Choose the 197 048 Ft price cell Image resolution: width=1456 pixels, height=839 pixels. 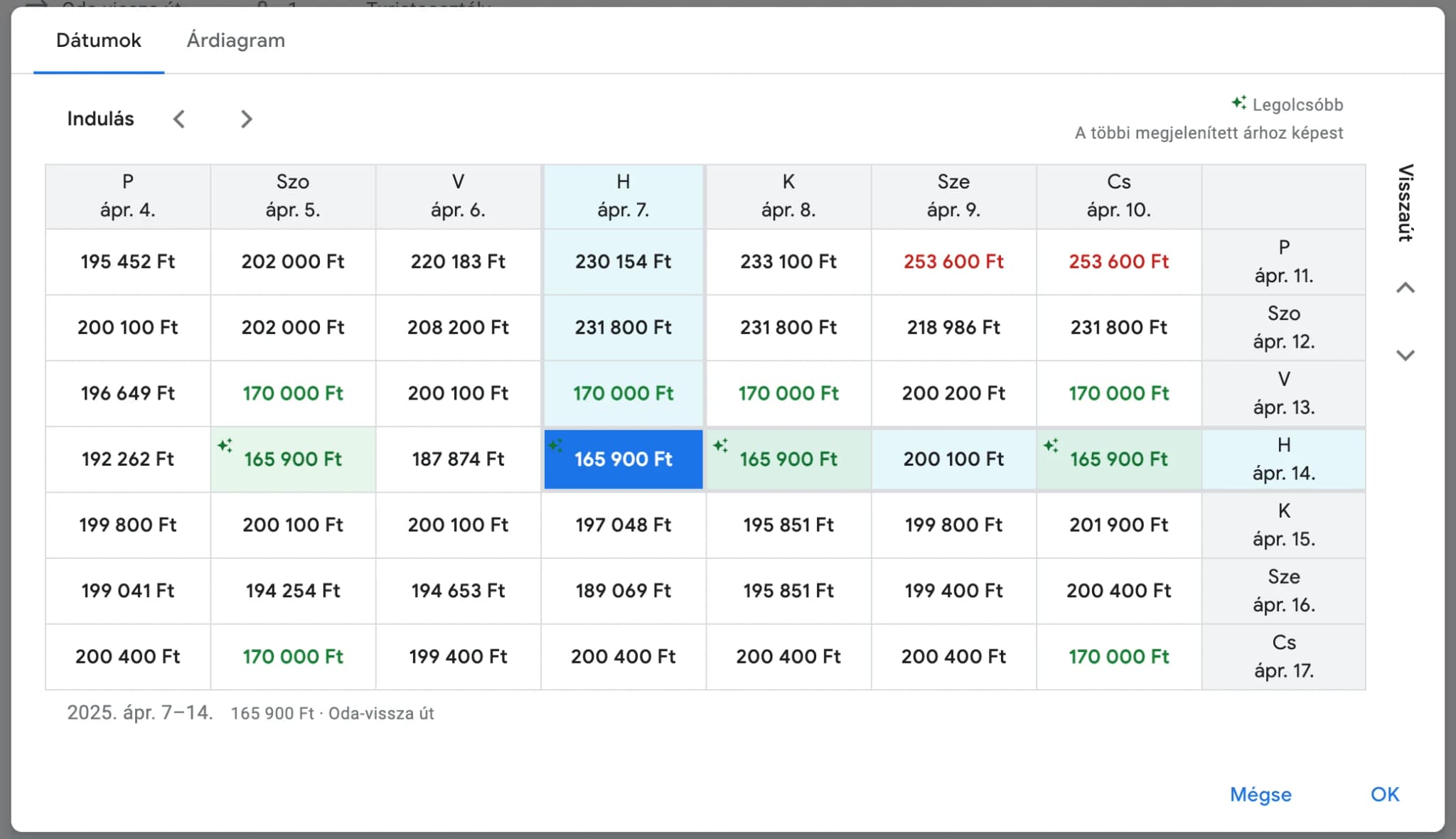click(x=623, y=525)
